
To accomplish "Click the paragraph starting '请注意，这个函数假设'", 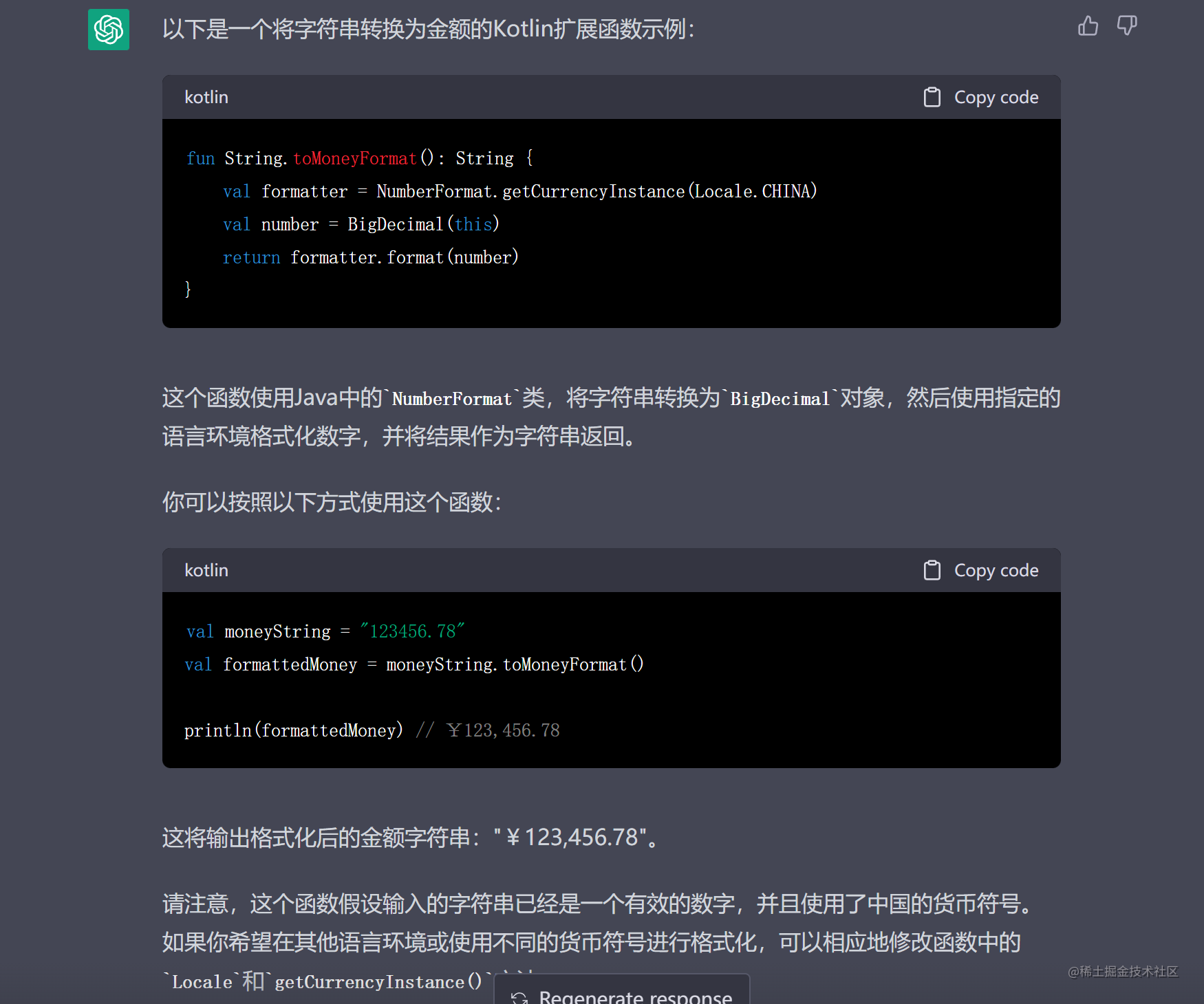I will 599,942.
